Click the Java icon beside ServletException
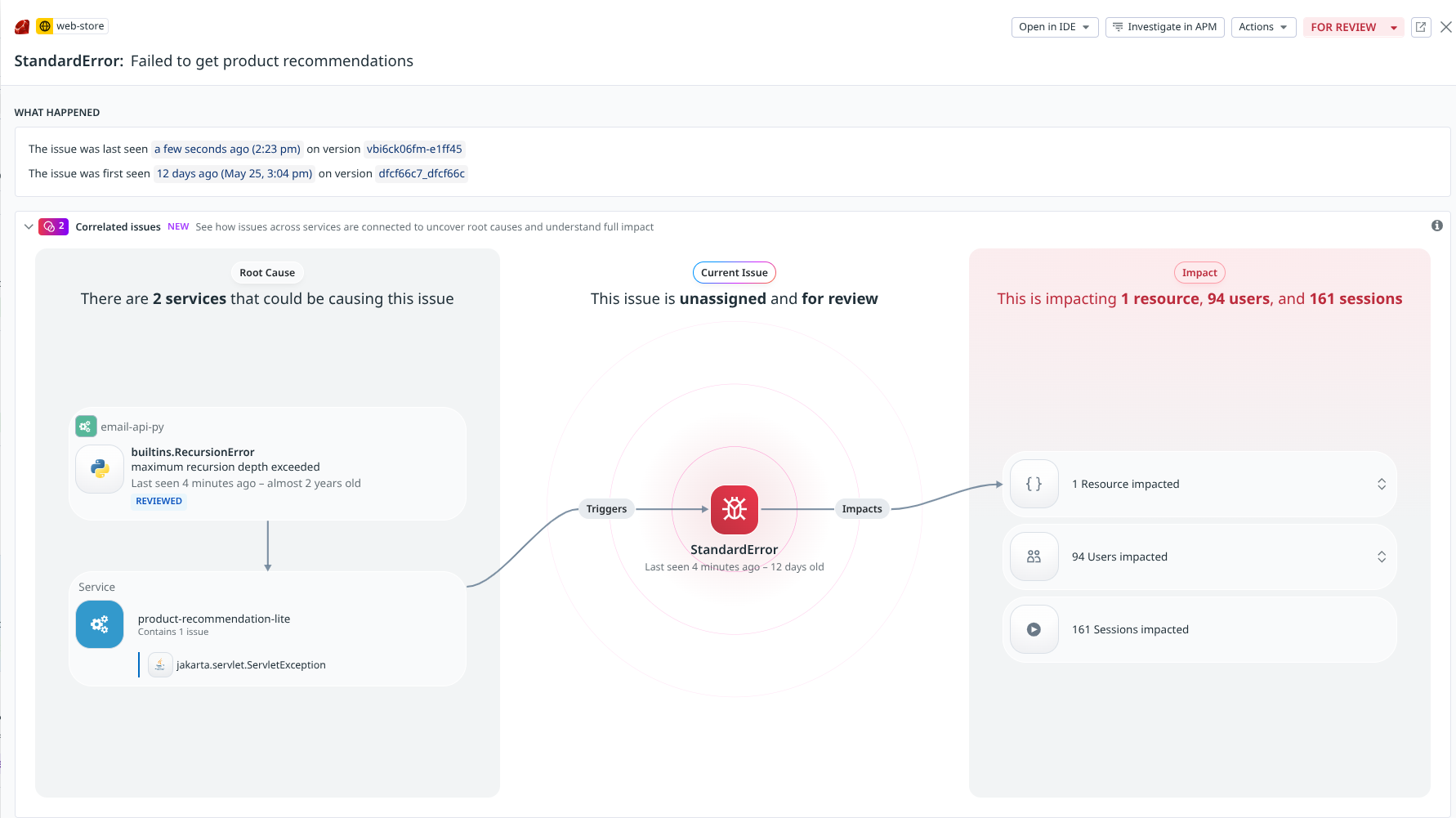 pos(160,665)
